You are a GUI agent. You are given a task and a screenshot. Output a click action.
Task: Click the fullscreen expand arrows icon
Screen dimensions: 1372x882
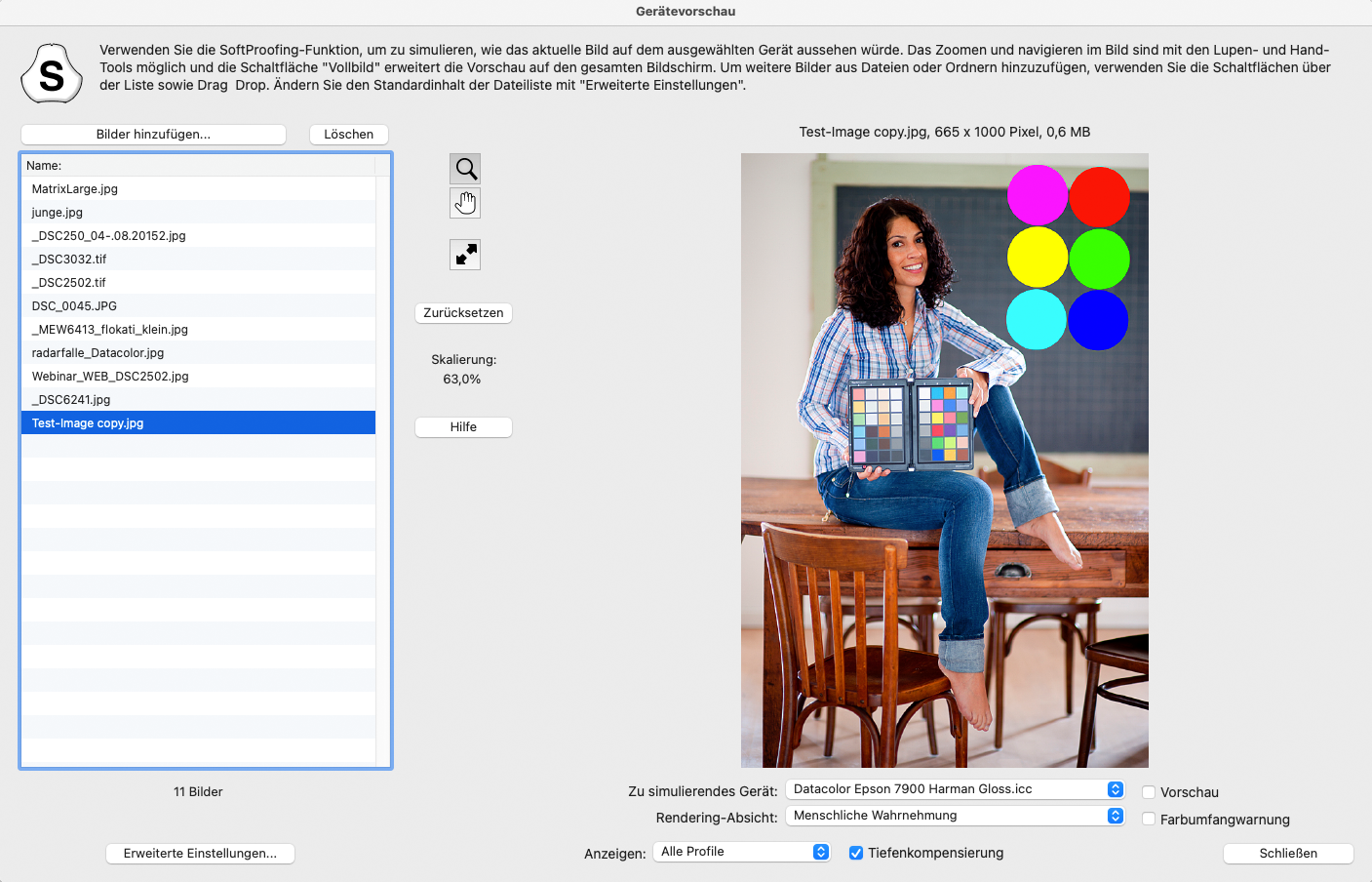pos(466,255)
